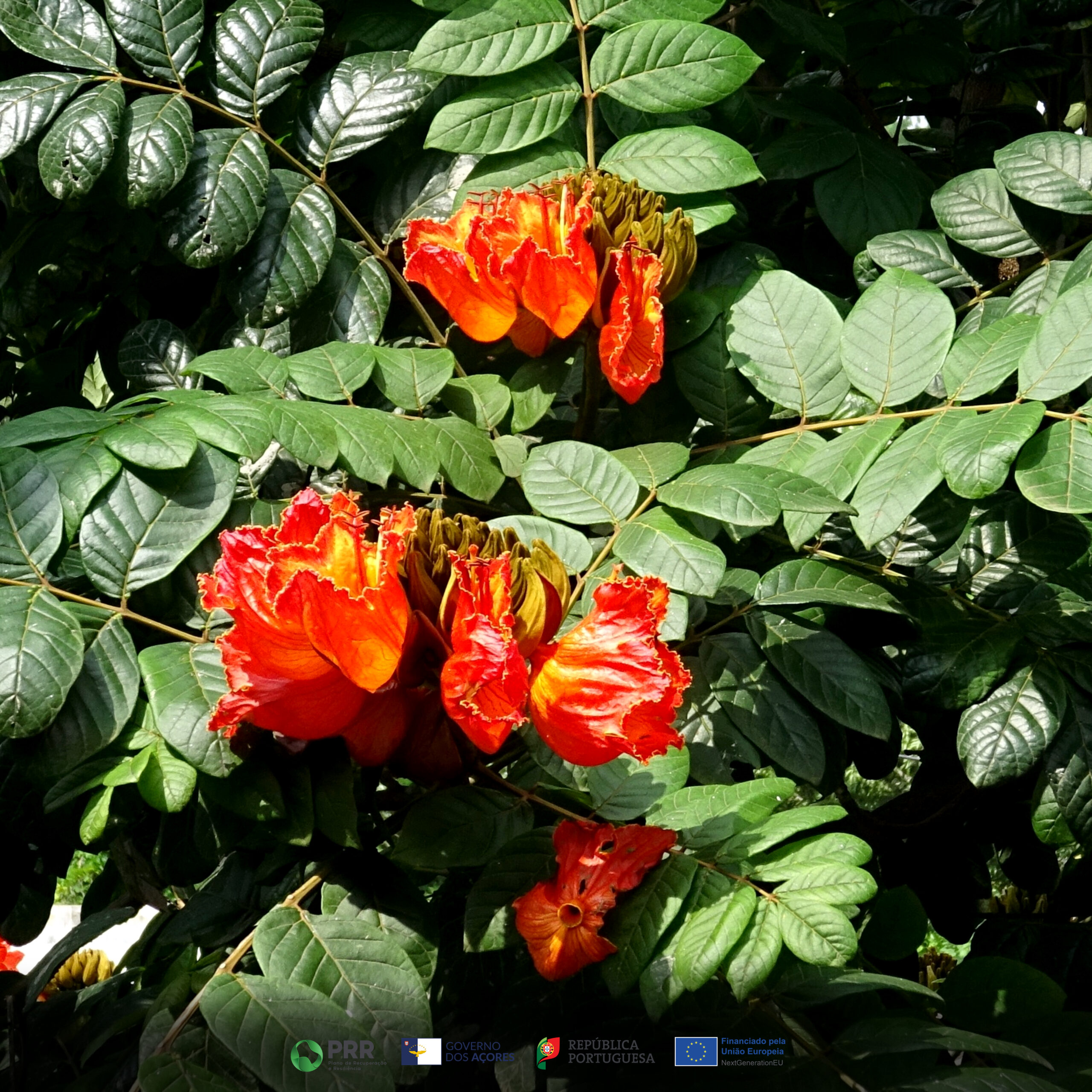Screen dimensions: 1092x1092
Task: Open the Governo dos Açores text
Action: pyautogui.click(x=480, y=1051)
